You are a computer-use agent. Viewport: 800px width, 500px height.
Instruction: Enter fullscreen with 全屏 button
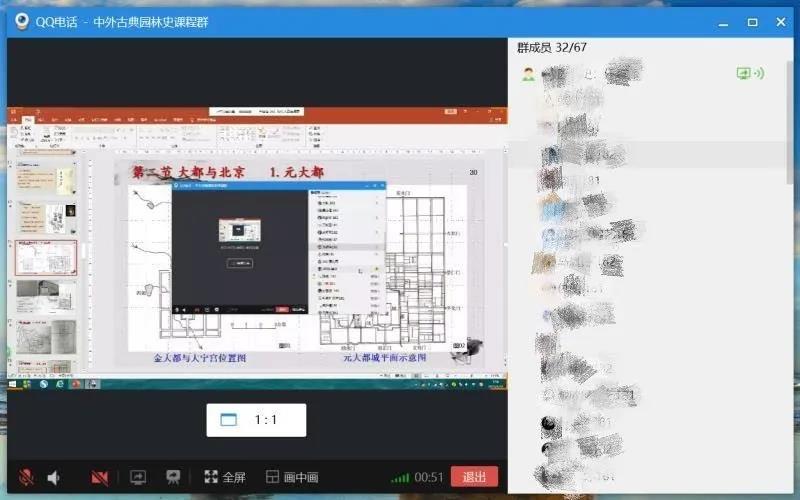tap(225, 477)
